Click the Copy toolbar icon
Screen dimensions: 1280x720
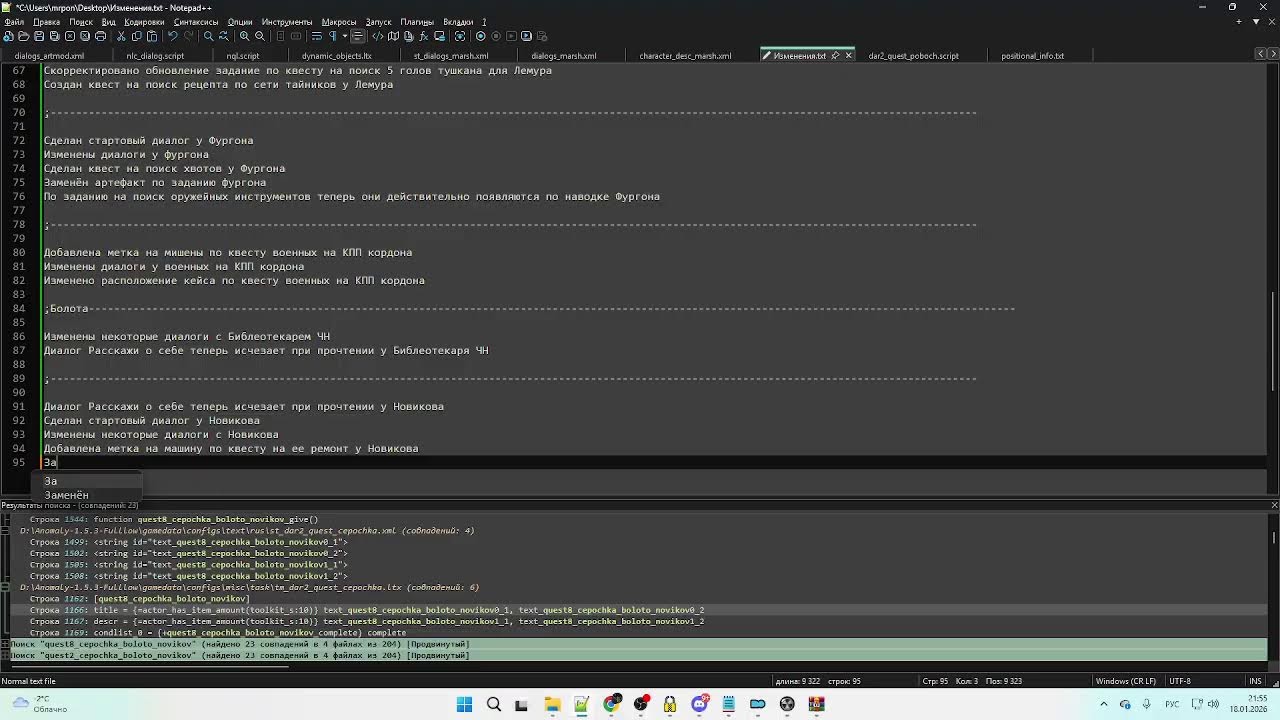coord(136,36)
